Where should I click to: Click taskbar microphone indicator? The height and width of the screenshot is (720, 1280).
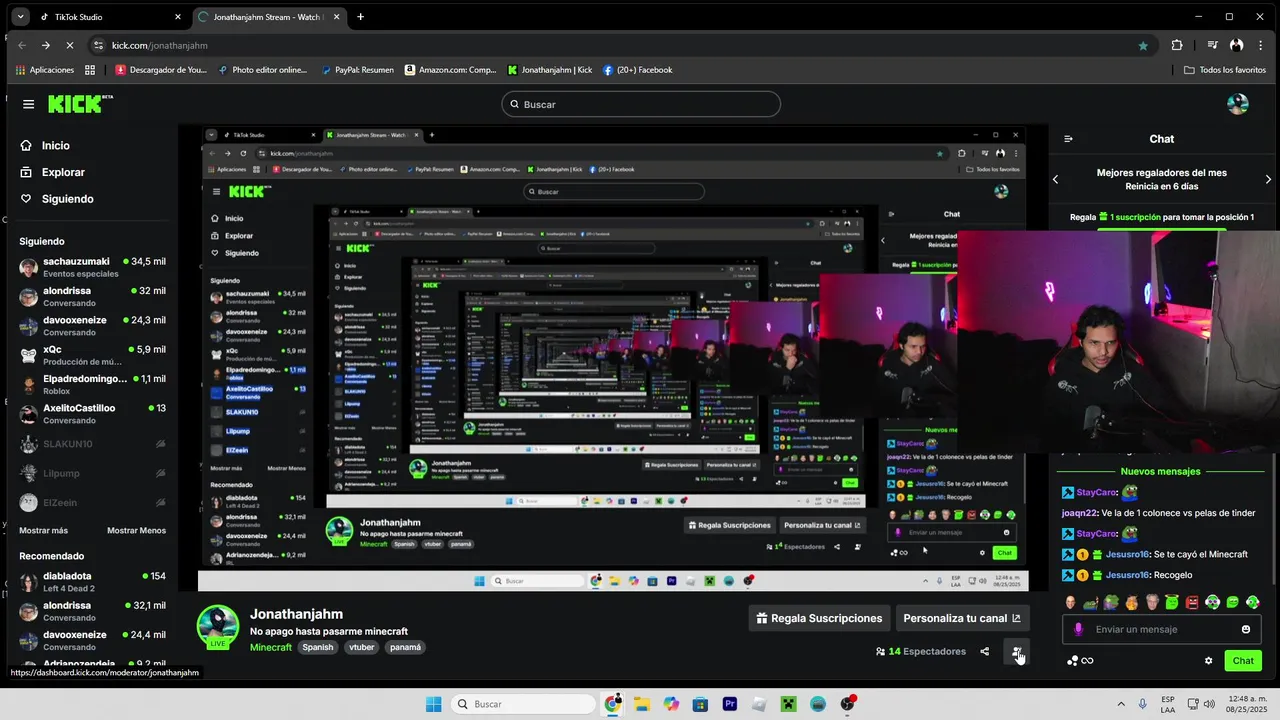pyautogui.click(x=1142, y=704)
